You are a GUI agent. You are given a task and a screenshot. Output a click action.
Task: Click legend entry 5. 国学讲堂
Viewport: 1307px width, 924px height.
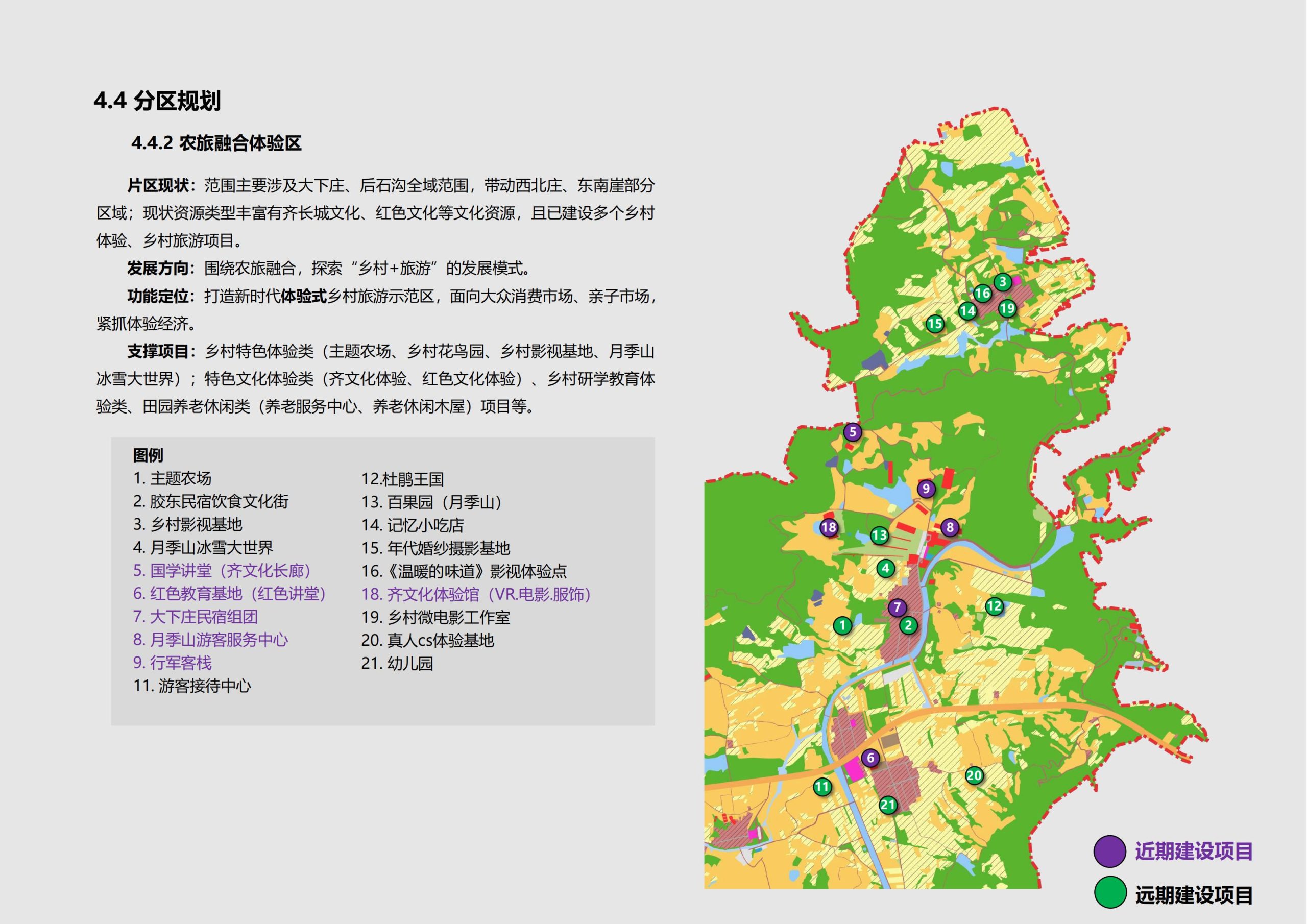222,570
